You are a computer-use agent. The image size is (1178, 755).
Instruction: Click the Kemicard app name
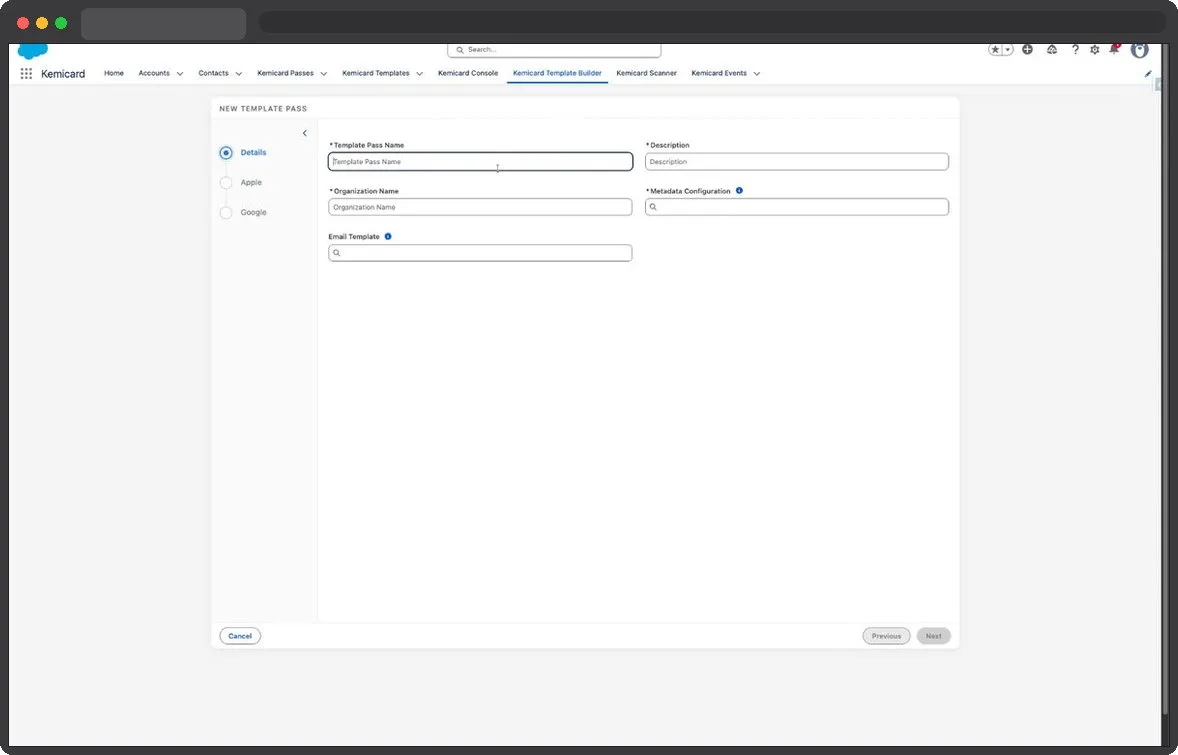(63, 74)
